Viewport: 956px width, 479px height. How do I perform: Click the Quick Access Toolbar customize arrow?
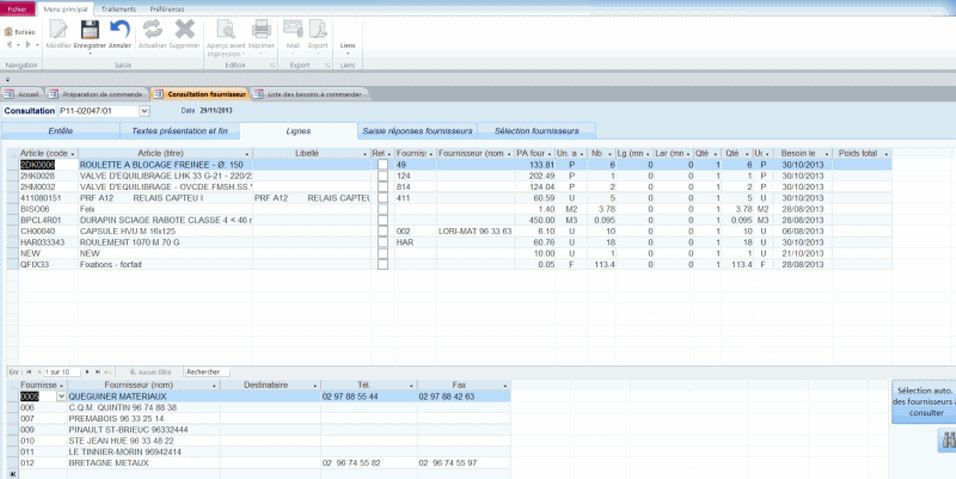(x=7, y=80)
